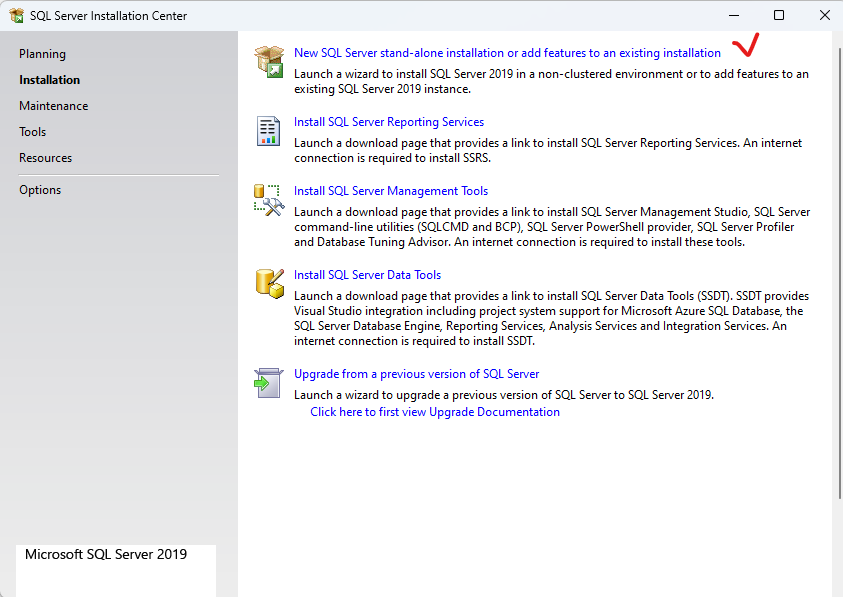Start Upgrade from a previous version link
843x597 pixels.
416,374
